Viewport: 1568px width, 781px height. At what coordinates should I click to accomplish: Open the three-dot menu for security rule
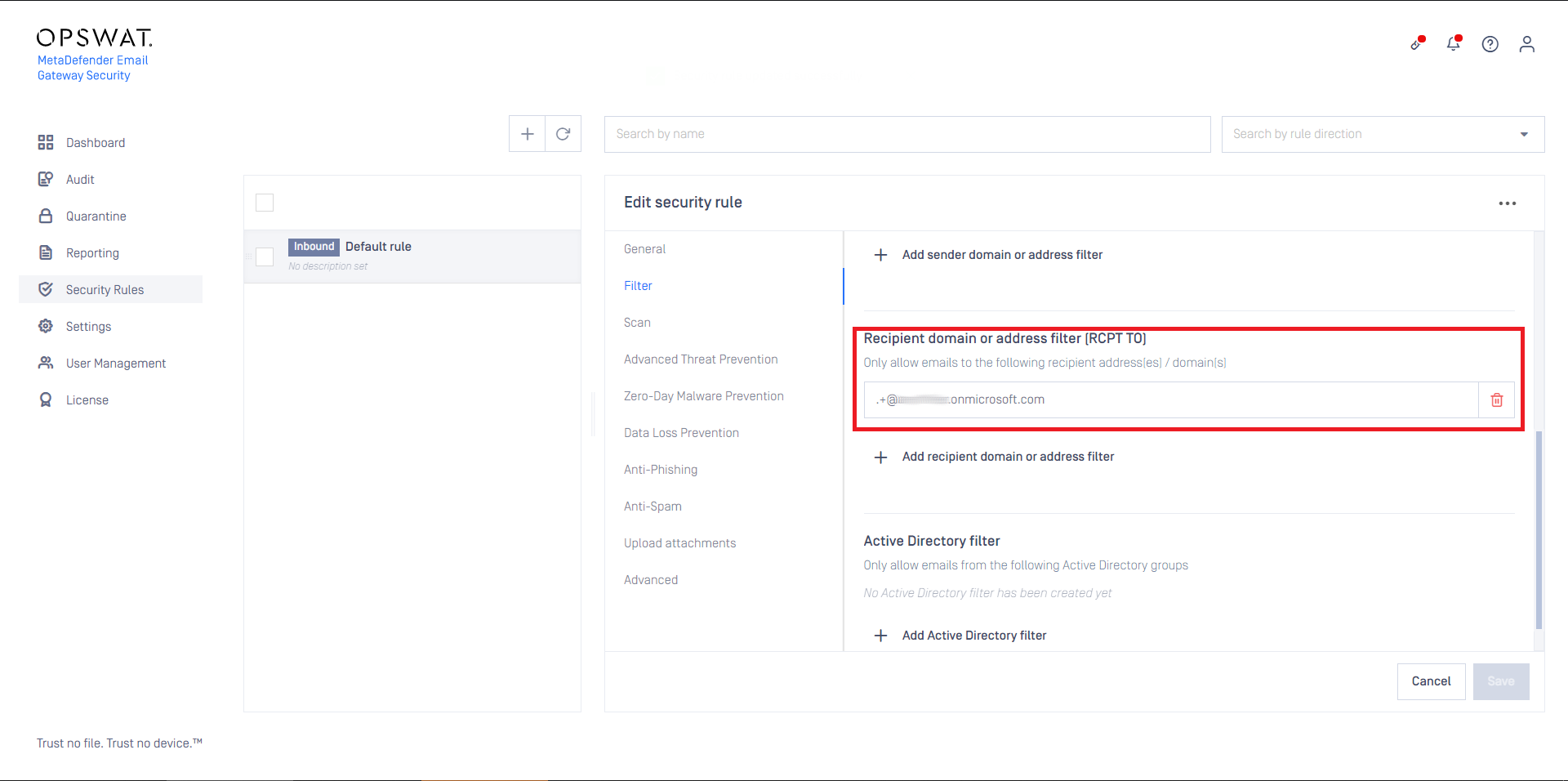(1507, 203)
